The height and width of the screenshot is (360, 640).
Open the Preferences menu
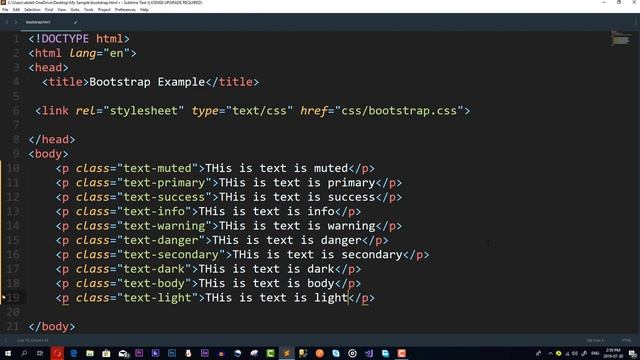(x=125, y=9)
